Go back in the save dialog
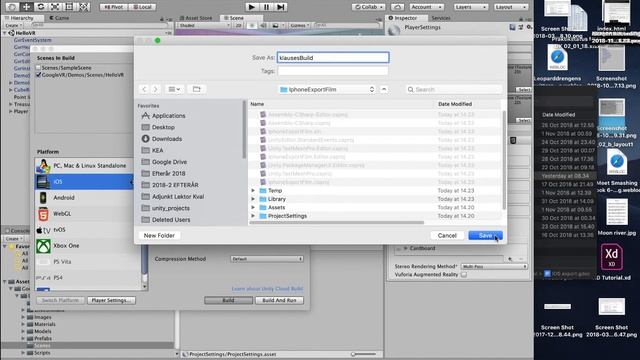 (x=144, y=89)
